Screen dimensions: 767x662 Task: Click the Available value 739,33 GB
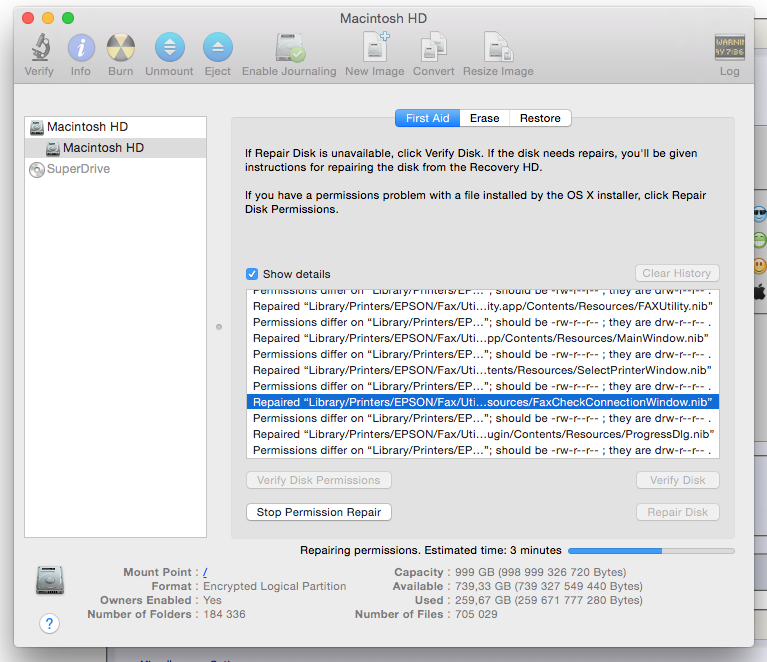coord(549,586)
